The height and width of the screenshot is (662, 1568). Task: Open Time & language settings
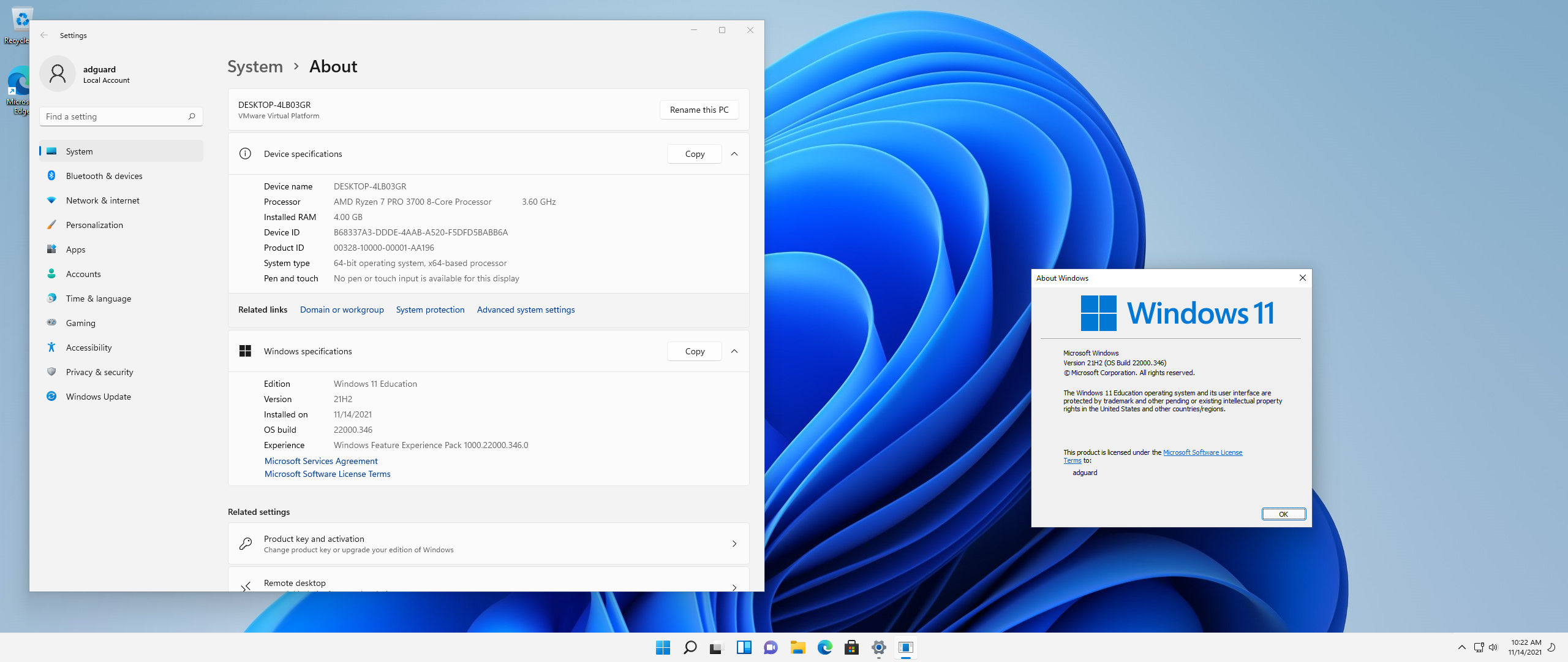coord(121,299)
